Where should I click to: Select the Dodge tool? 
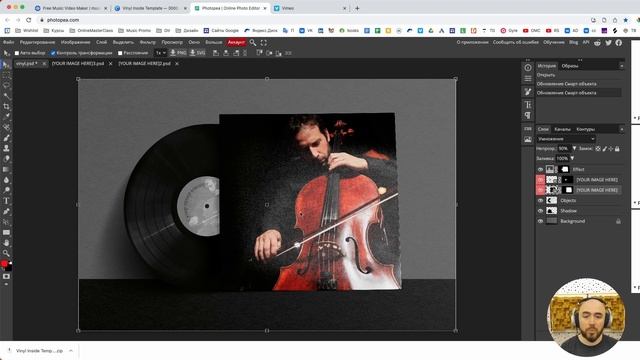point(6,190)
